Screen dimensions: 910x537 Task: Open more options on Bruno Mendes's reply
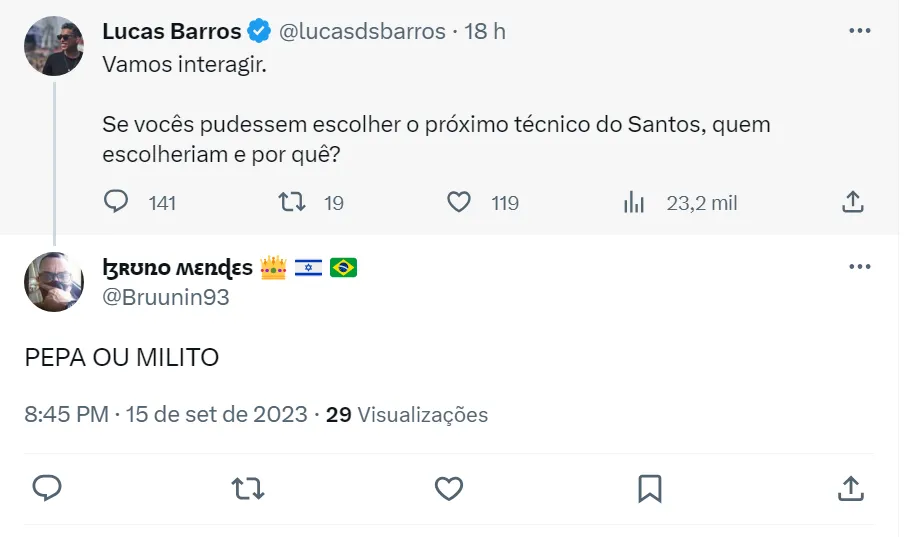(x=859, y=267)
